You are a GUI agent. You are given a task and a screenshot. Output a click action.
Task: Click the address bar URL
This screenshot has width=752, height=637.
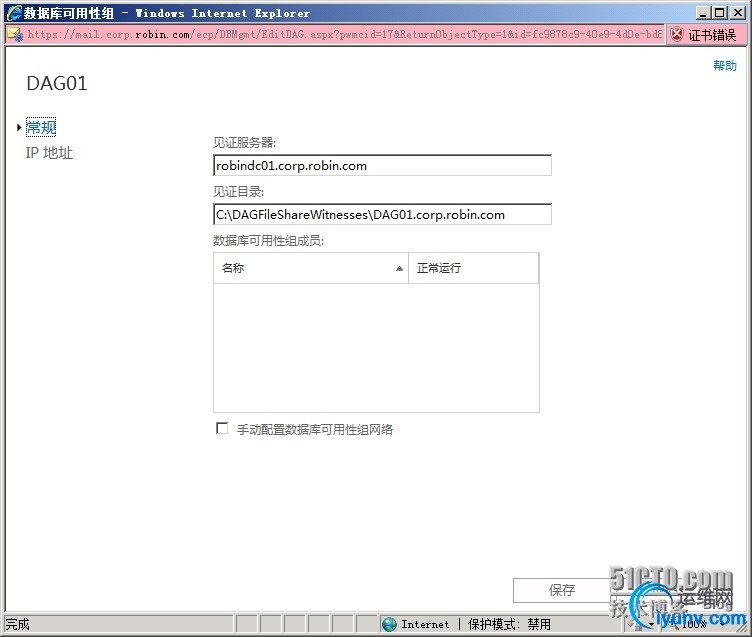click(x=344, y=35)
